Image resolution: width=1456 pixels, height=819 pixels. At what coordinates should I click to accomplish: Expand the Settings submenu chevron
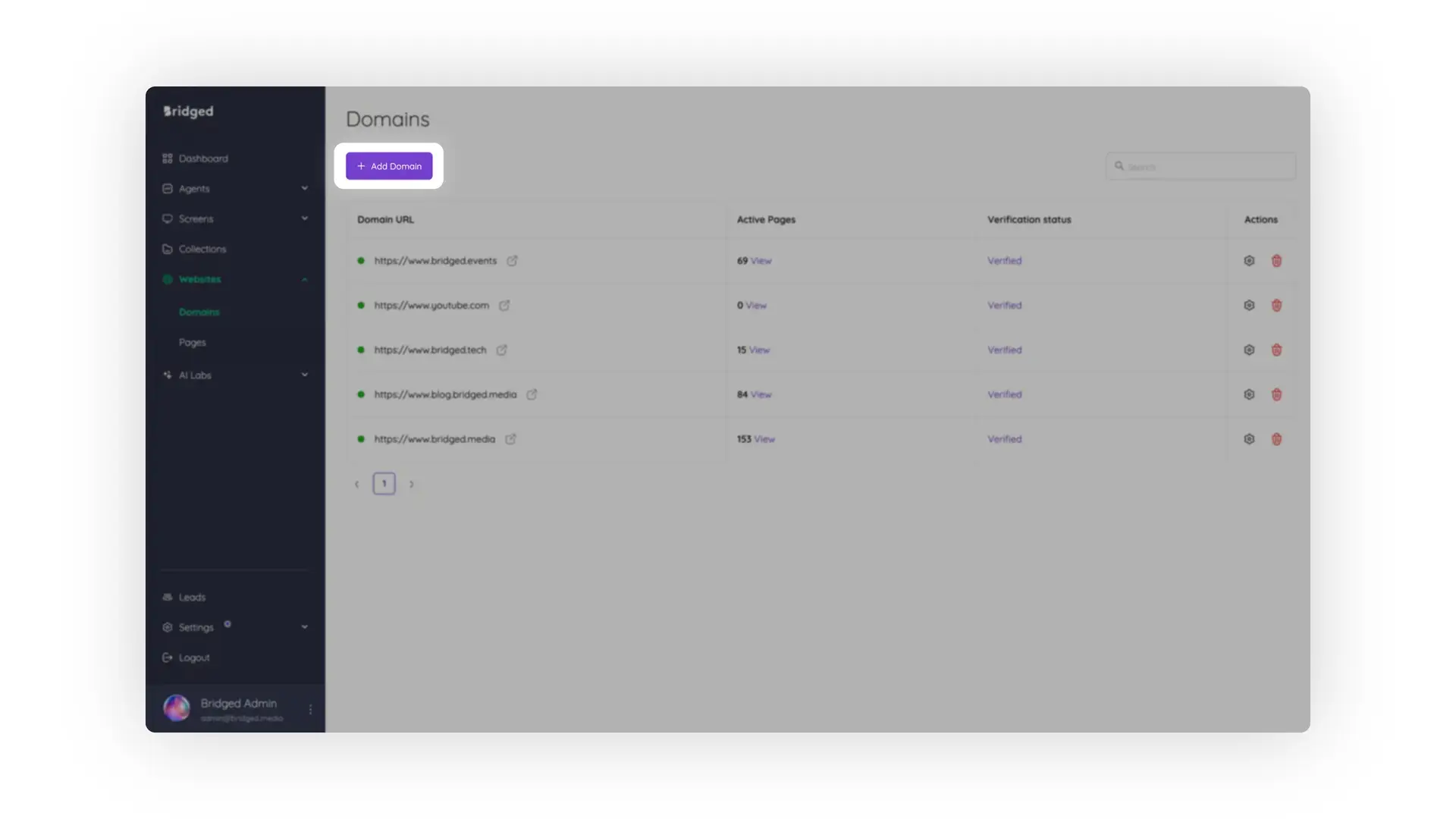click(304, 626)
